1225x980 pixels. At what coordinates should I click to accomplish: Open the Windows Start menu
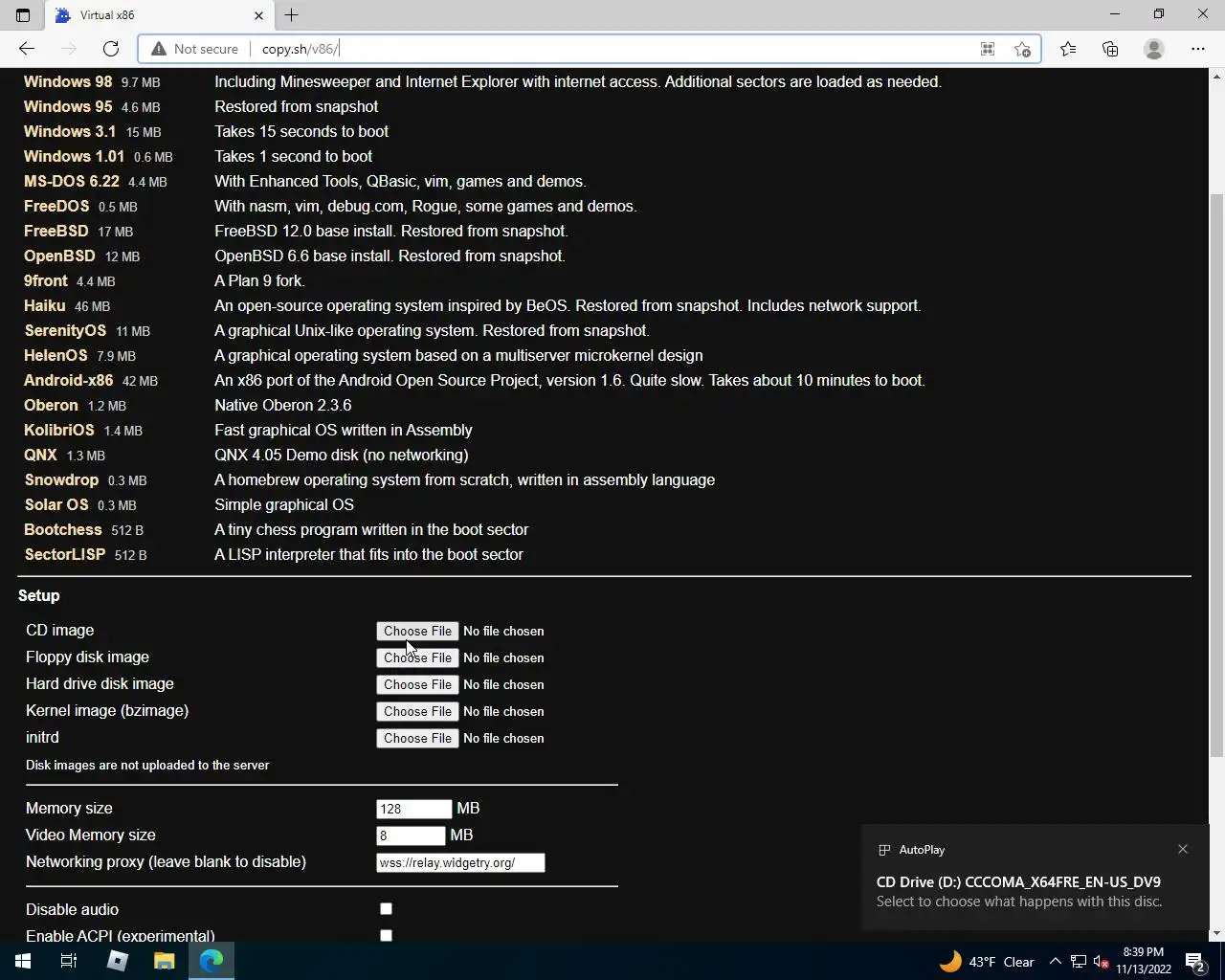tap(23, 961)
